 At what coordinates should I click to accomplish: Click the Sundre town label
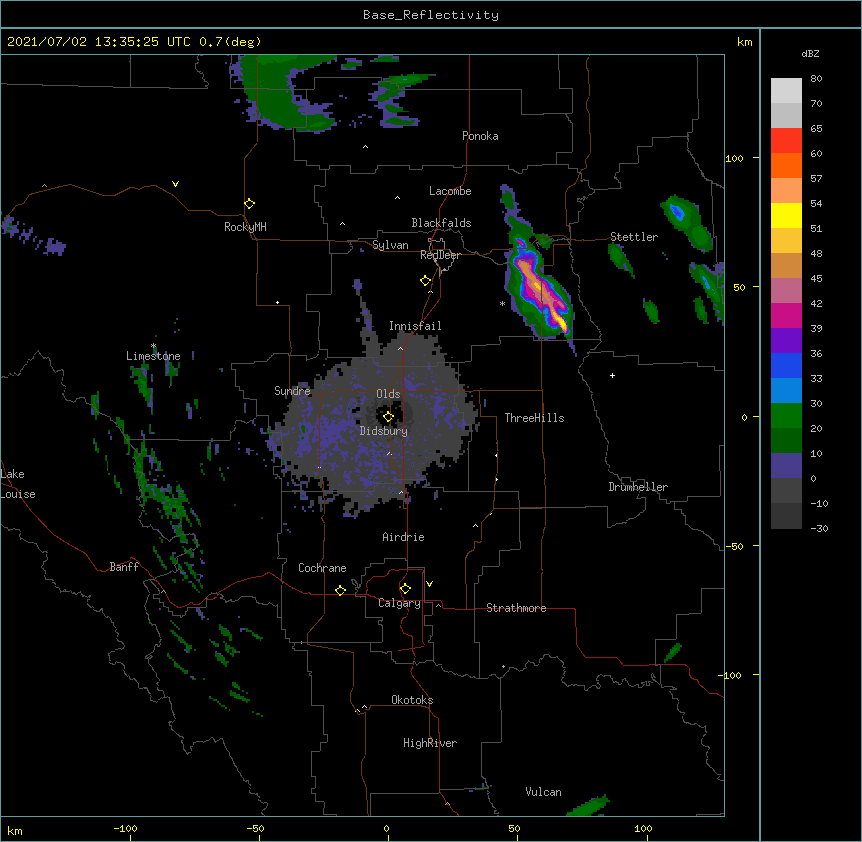click(x=292, y=391)
